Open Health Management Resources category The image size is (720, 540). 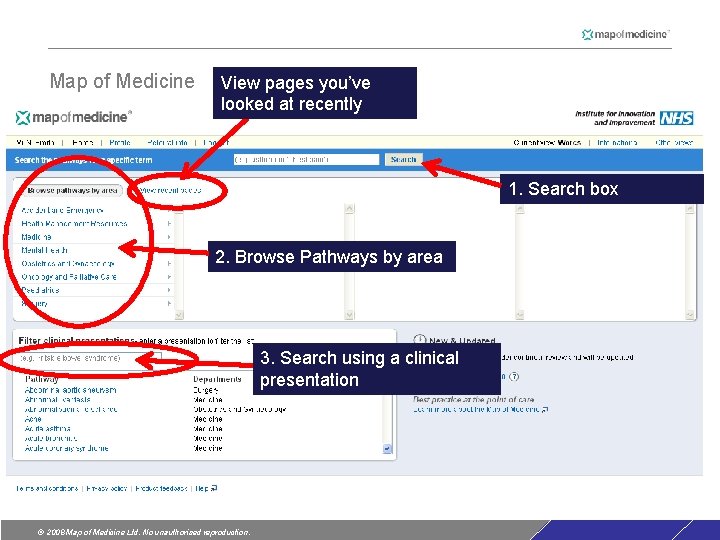[74, 224]
